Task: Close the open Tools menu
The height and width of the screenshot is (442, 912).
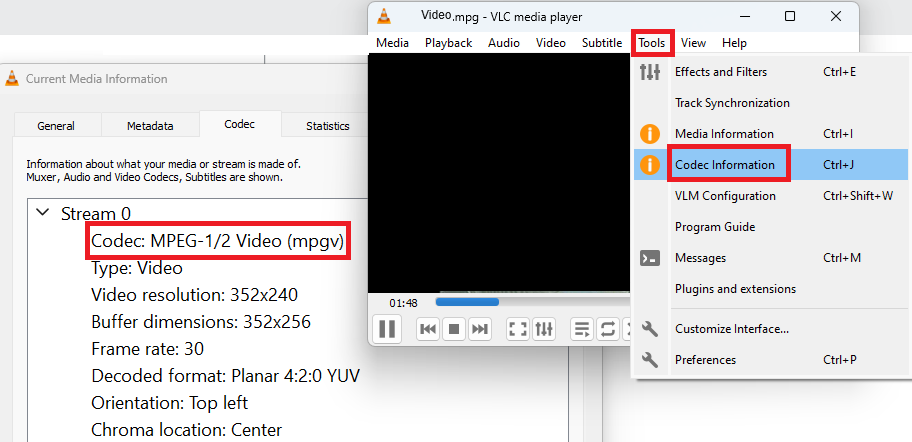Action: (x=652, y=43)
